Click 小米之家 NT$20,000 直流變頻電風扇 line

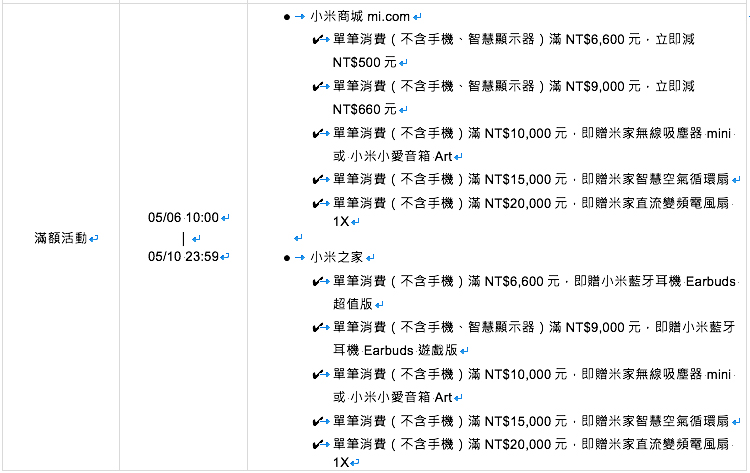point(531,444)
